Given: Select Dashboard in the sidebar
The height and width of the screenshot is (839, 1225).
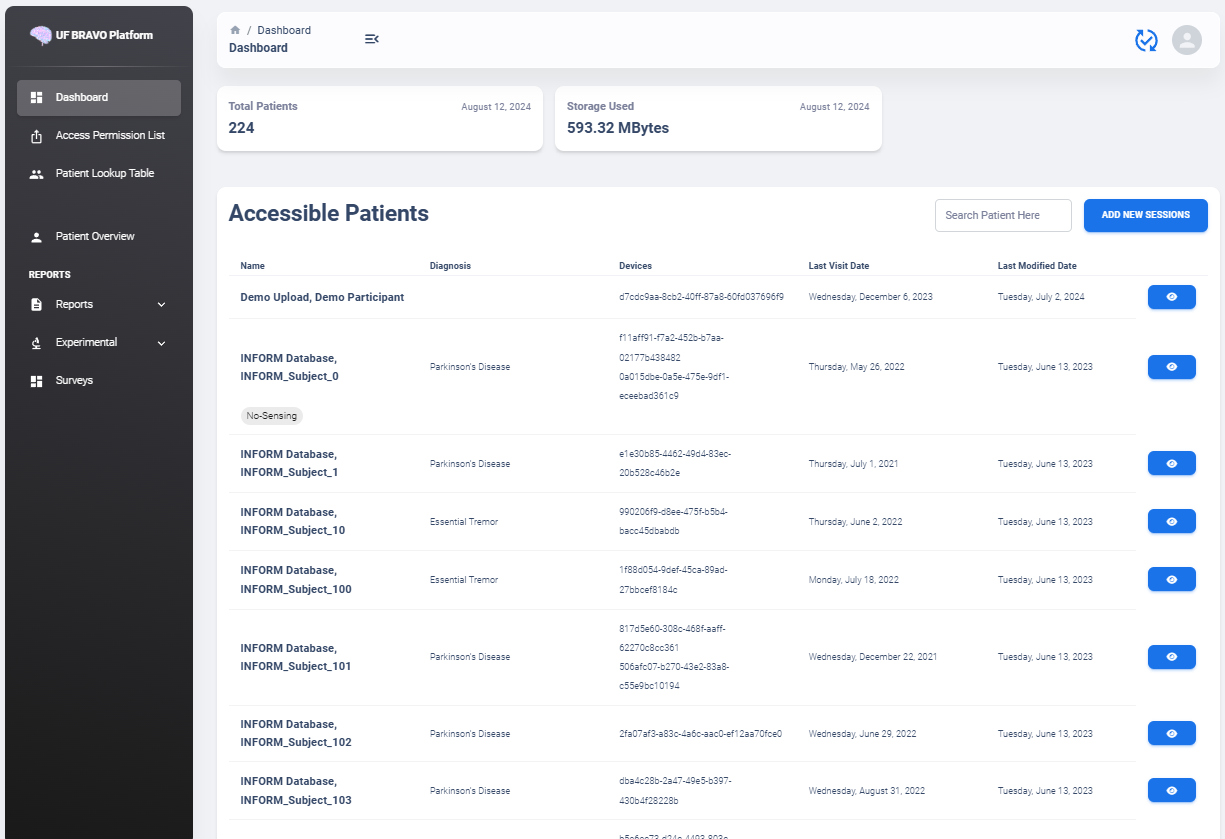Looking at the screenshot, I should [x=82, y=98].
